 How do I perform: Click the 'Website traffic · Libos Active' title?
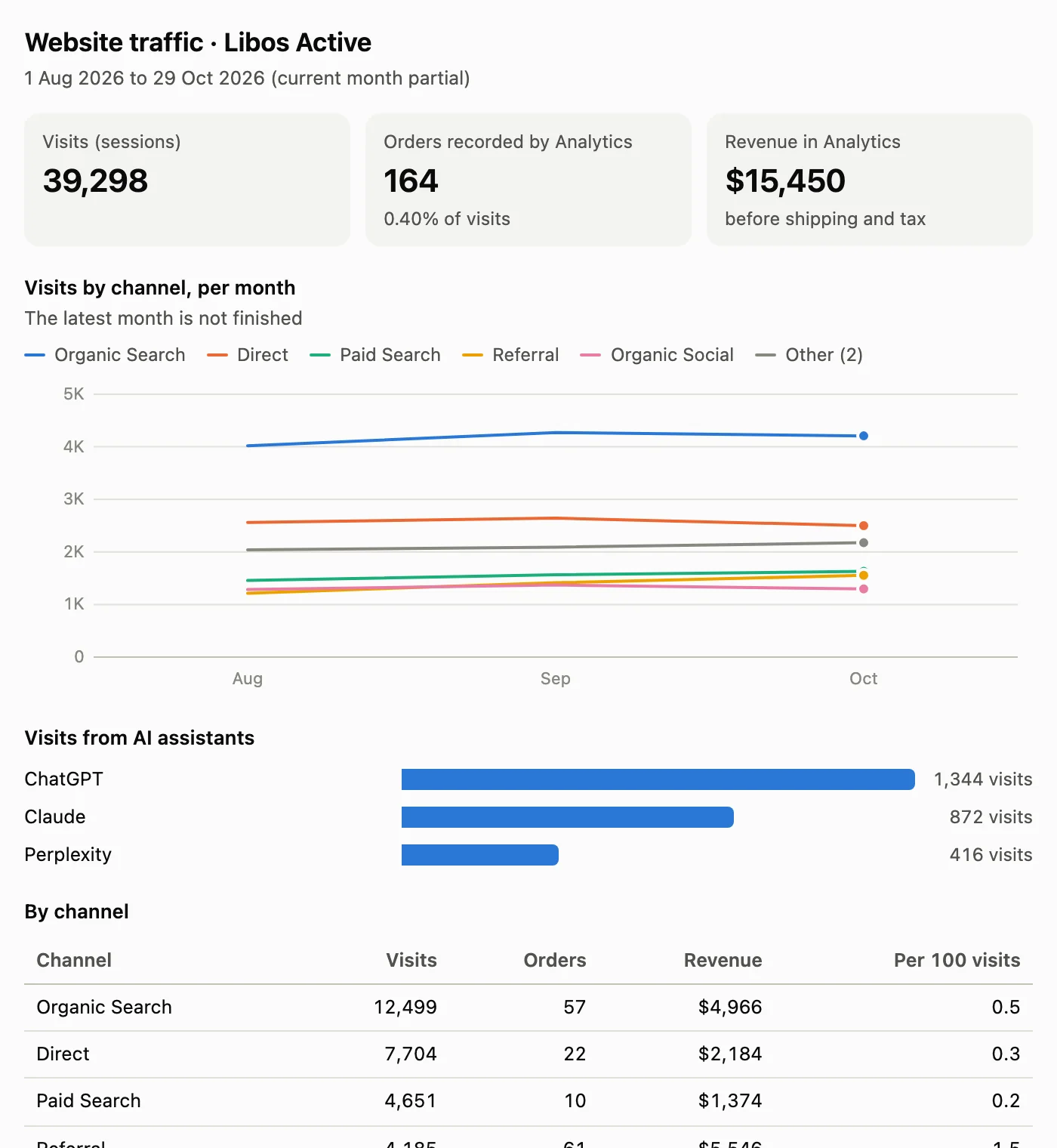coord(198,42)
